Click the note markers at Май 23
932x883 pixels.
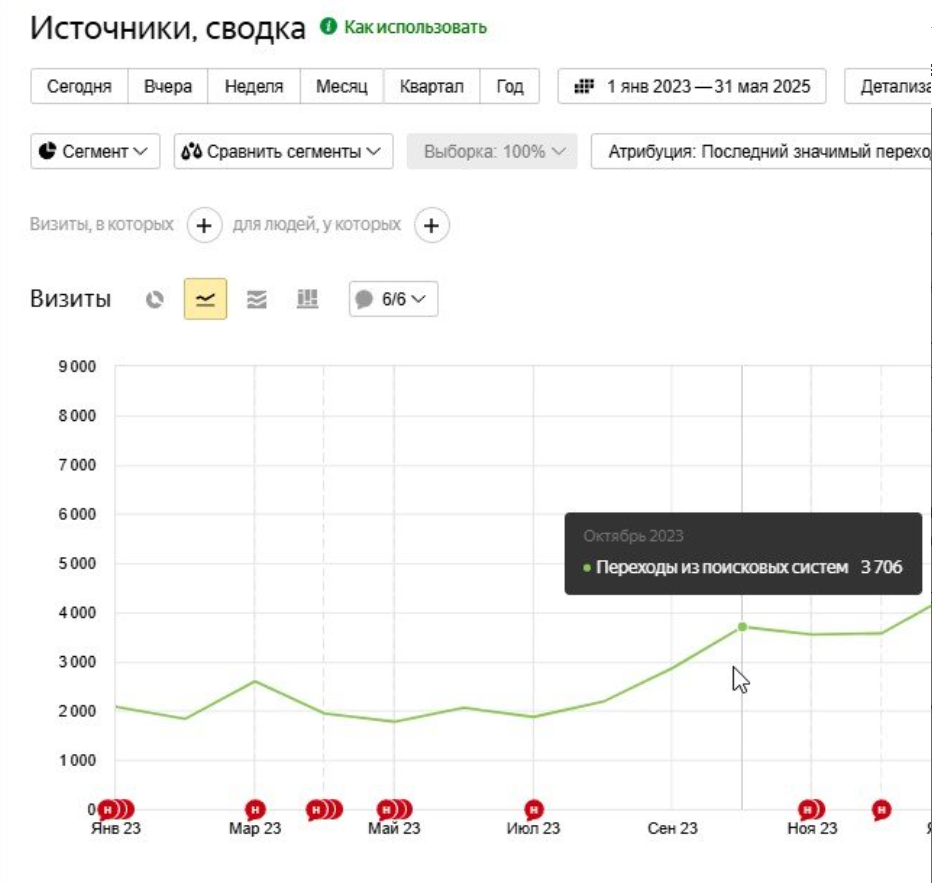[x=394, y=809]
